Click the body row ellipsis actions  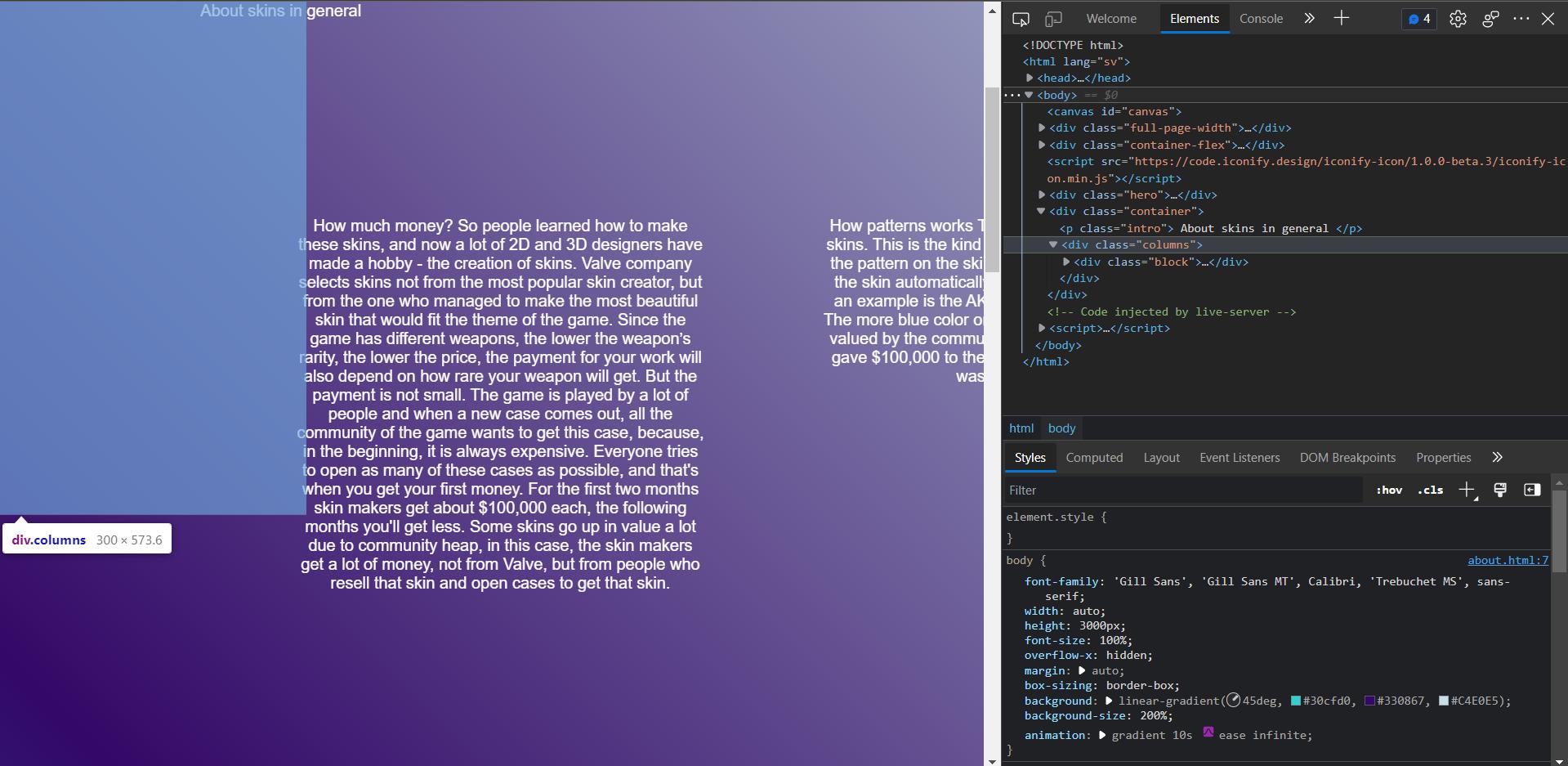click(1012, 95)
